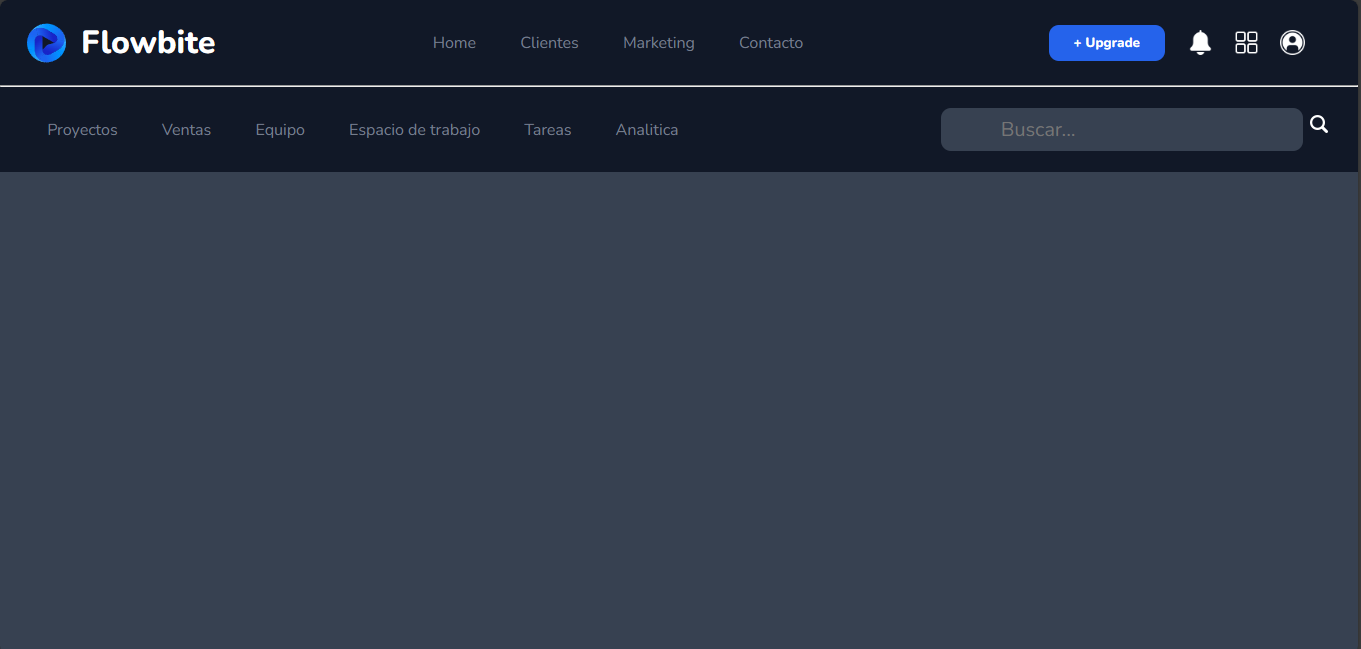The height and width of the screenshot is (649, 1361).
Task: Open the Proyectos tab
Action: (82, 129)
